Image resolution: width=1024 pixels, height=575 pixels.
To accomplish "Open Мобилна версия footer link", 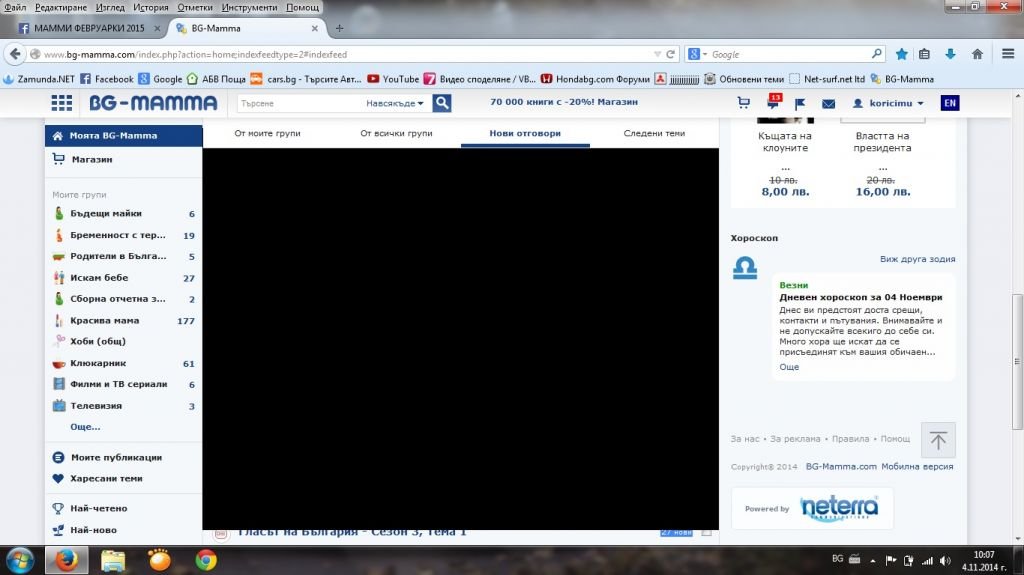I will coord(918,467).
